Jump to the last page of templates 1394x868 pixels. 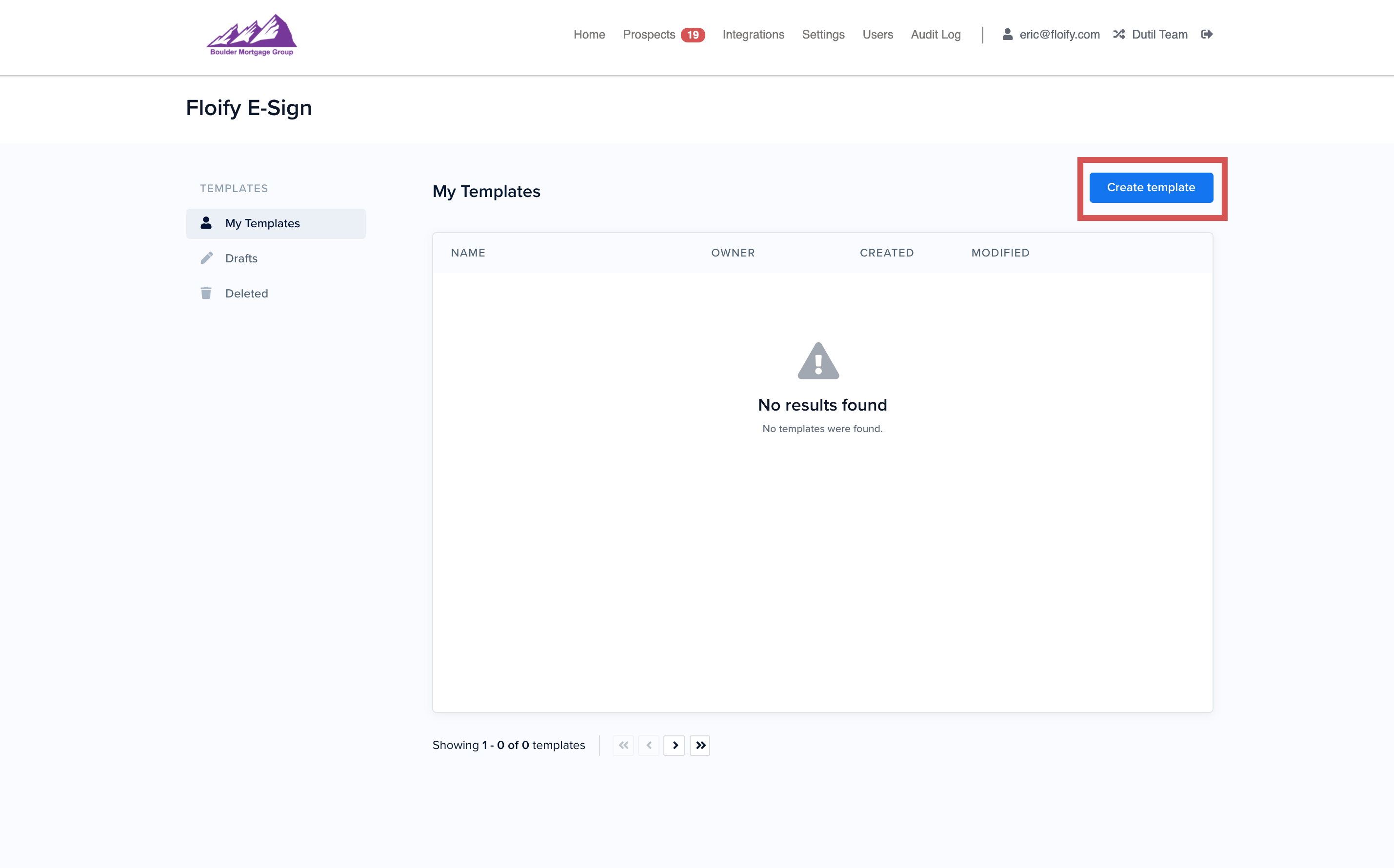click(x=700, y=745)
